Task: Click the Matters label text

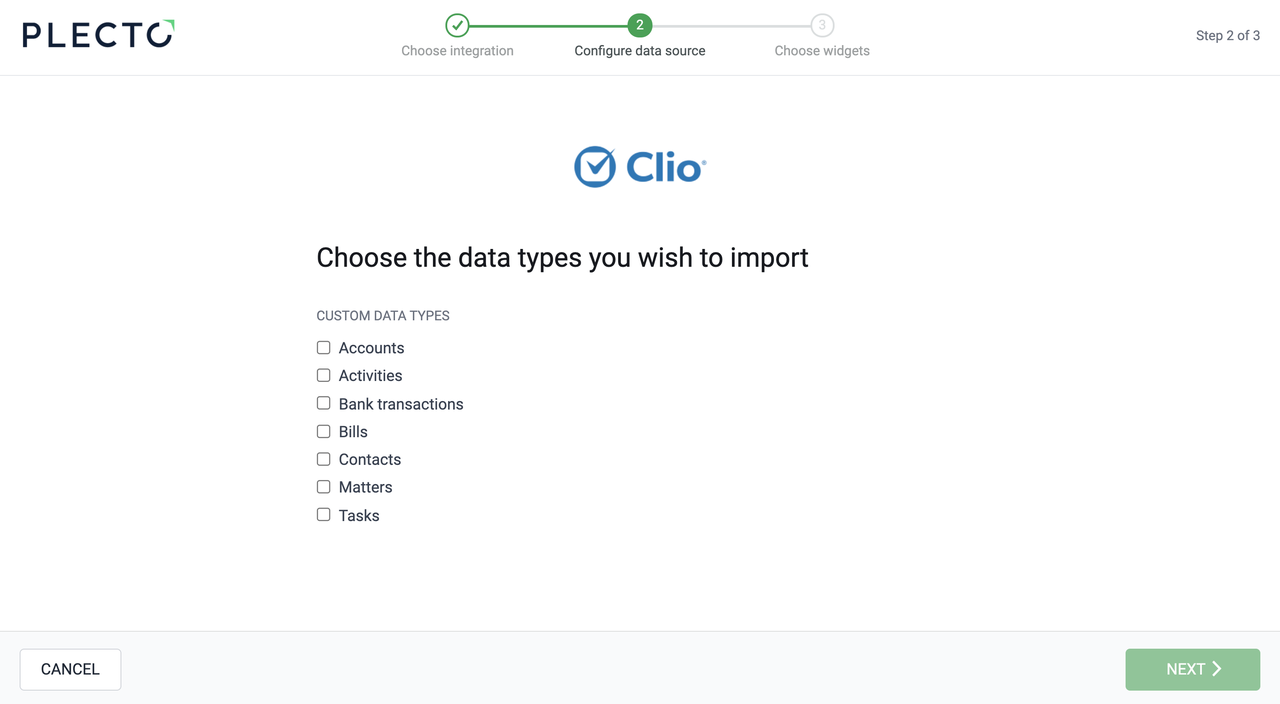Action: point(365,487)
